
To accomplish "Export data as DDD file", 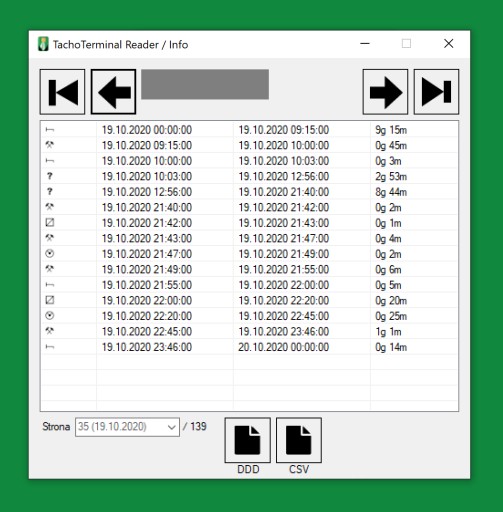I will pos(248,440).
